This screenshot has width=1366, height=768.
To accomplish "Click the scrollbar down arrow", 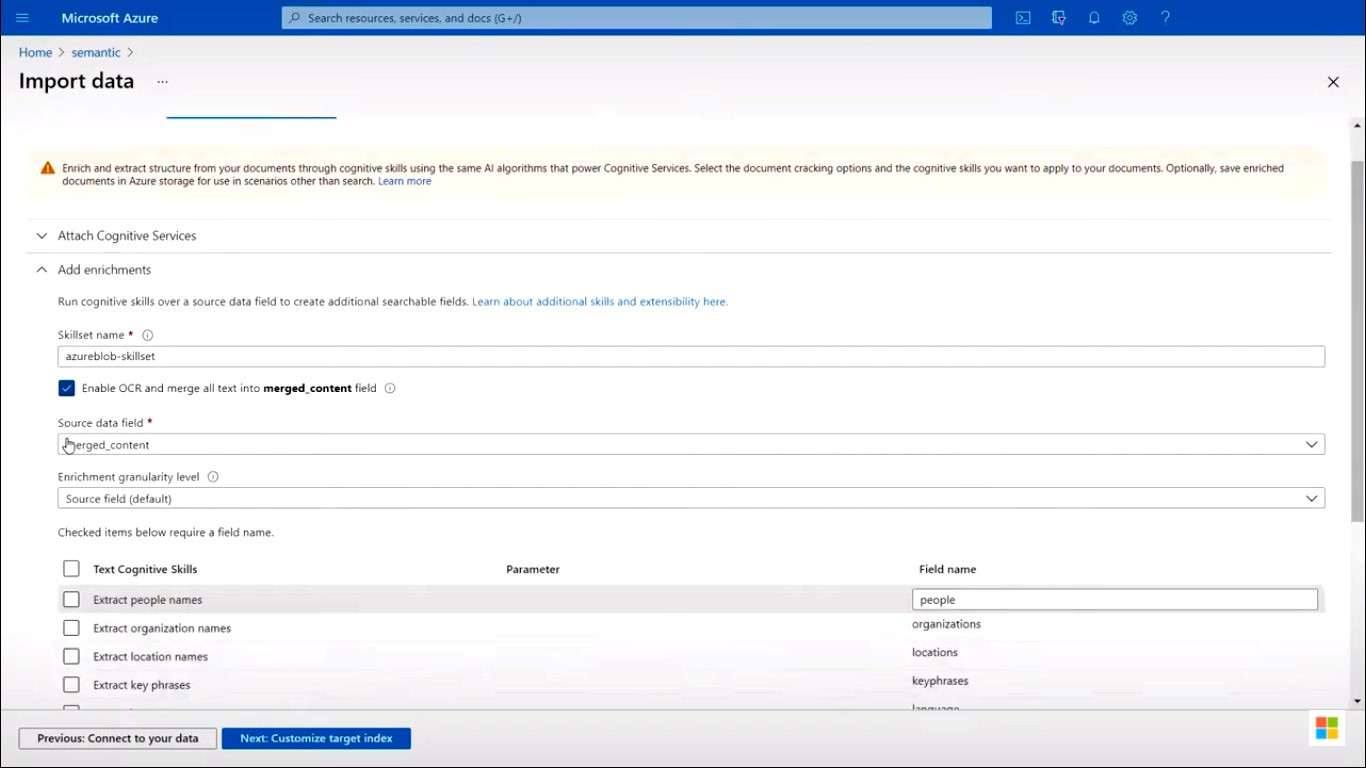I will pos(1357,702).
